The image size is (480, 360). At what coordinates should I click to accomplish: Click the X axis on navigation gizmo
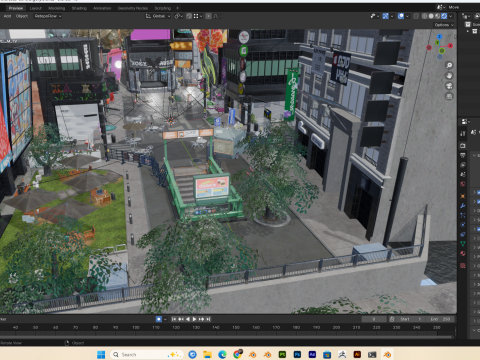[450, 46]
